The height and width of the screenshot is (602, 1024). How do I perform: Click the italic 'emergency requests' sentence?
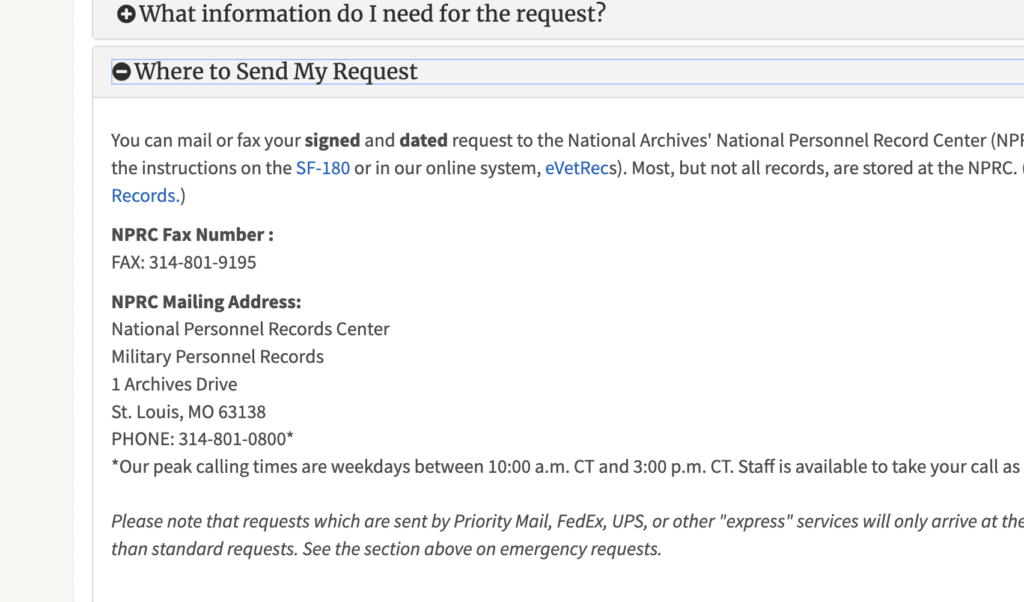482,549
